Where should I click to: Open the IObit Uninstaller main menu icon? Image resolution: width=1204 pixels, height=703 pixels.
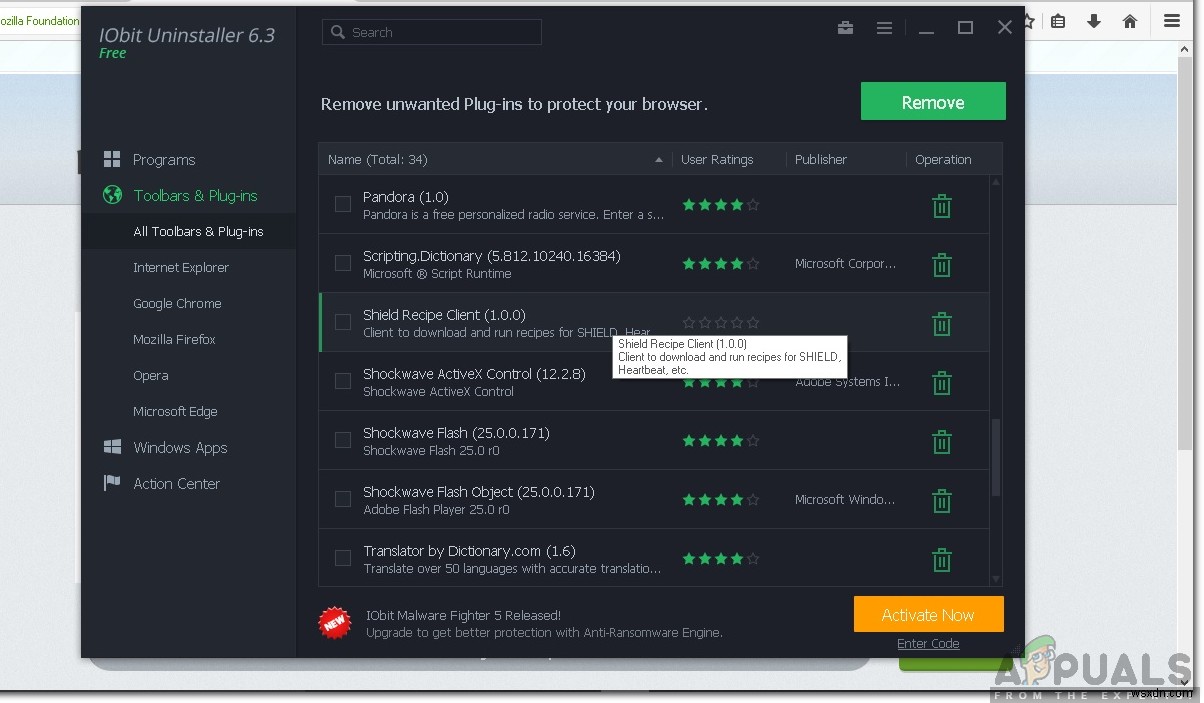(x=884, y=28)
